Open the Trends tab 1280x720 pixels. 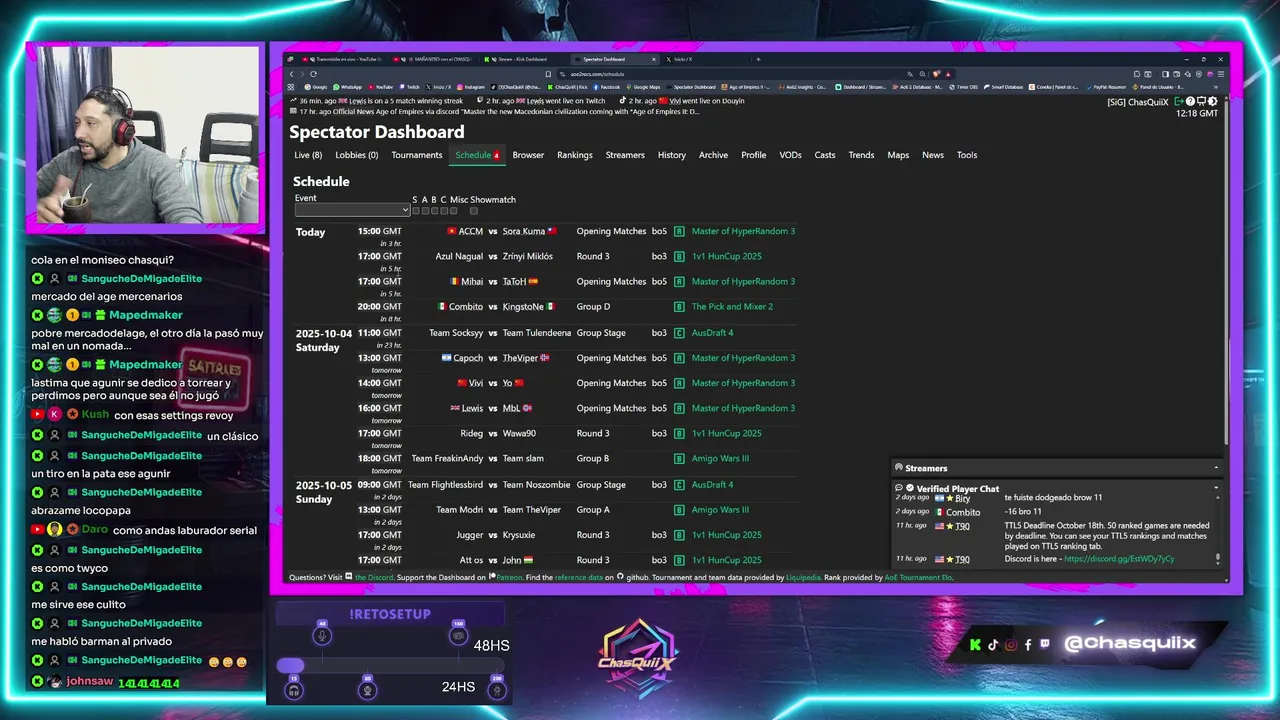(x=861, y=155)
